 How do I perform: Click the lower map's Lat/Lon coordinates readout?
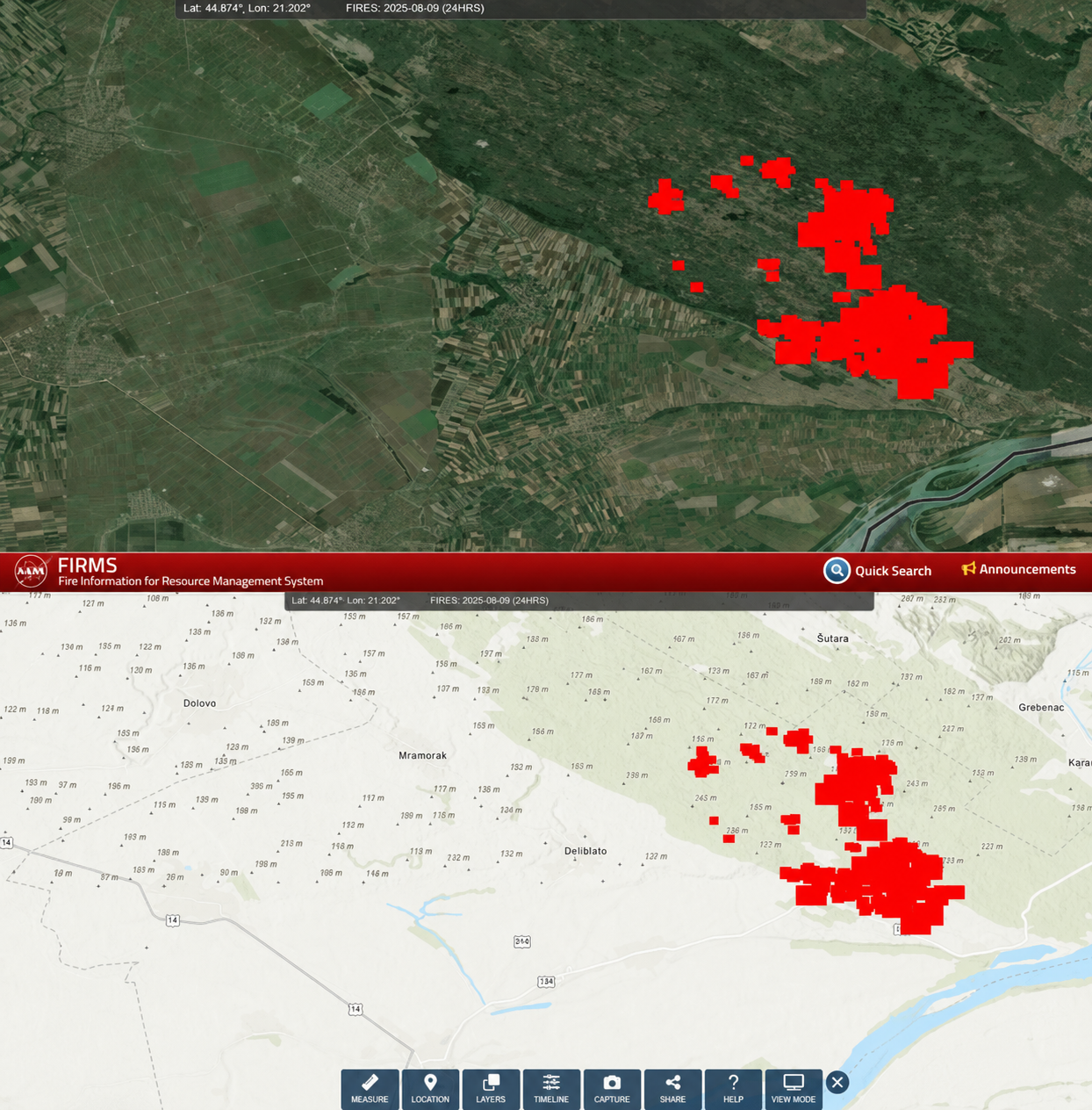[346, 601]
